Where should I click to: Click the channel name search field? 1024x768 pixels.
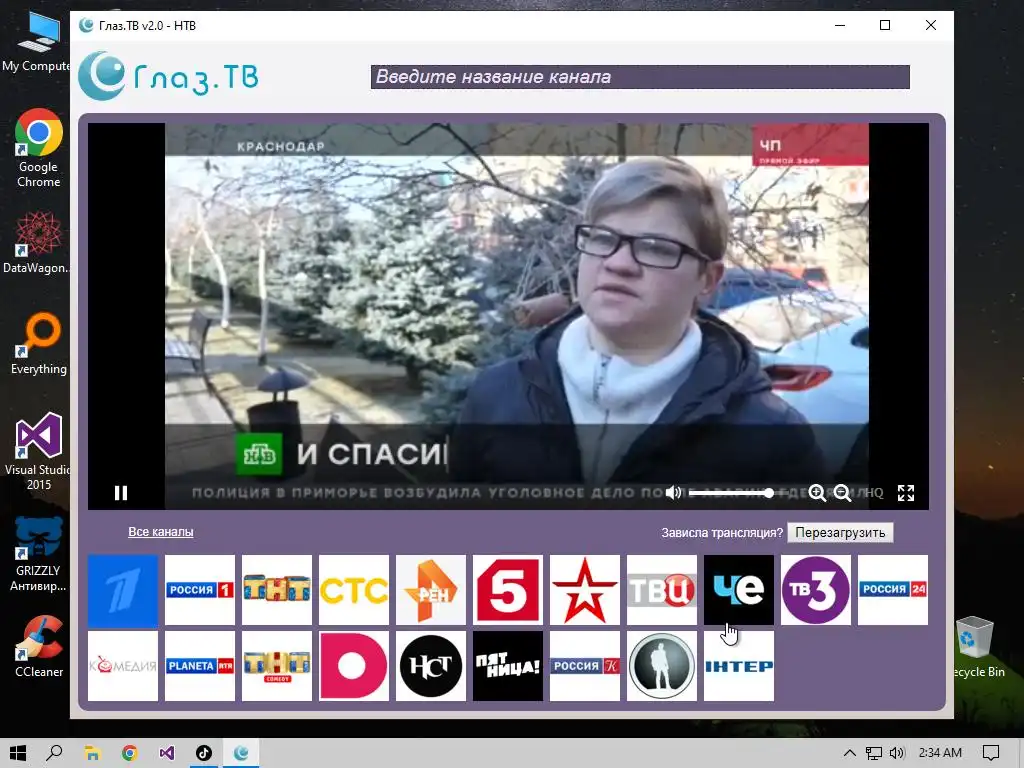(x=640, y=77)
